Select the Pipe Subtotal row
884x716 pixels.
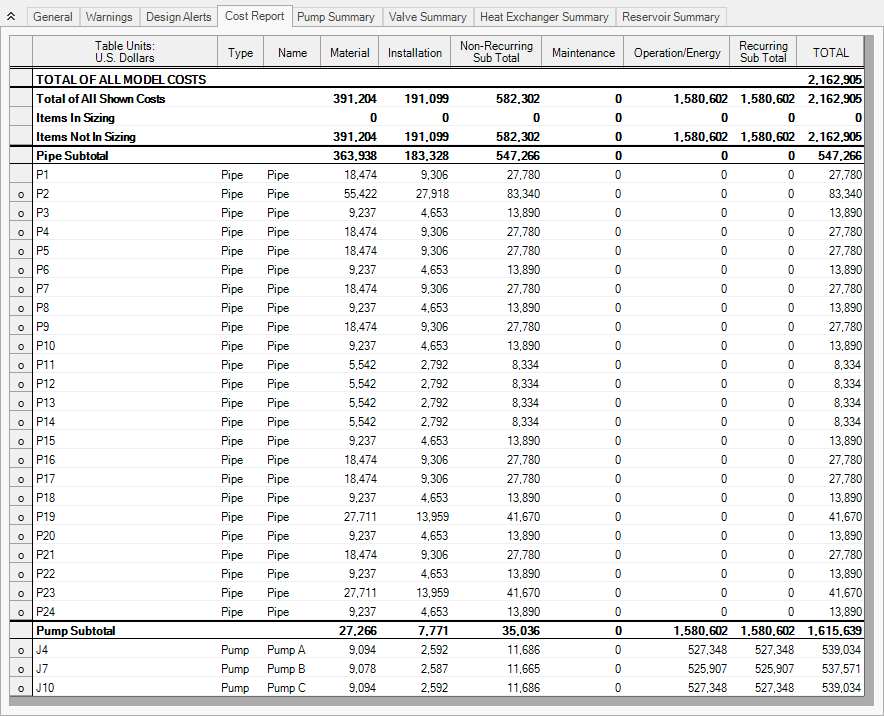tap(436, 156)
